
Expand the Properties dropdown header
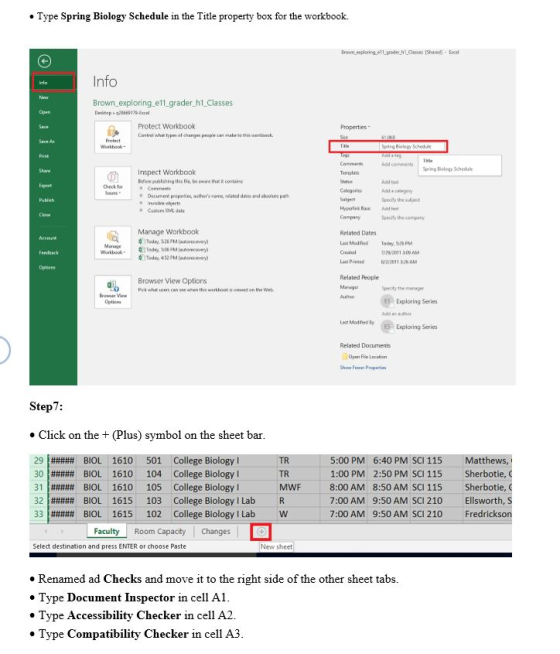point(355,127)
